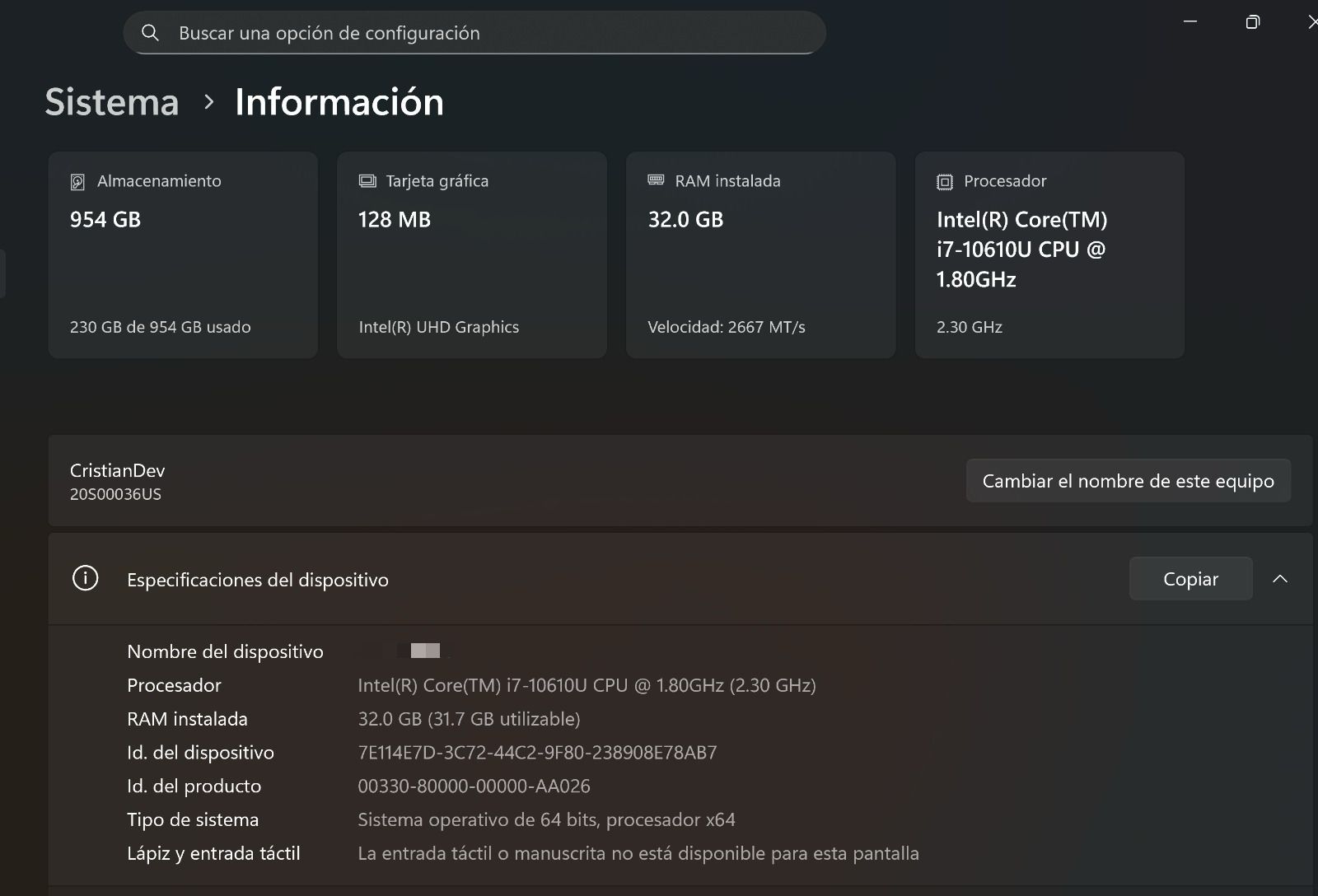The height and width of the screenshot is (896, 1318).
Task: Click the CristianDev device name label
Action: 116,470
